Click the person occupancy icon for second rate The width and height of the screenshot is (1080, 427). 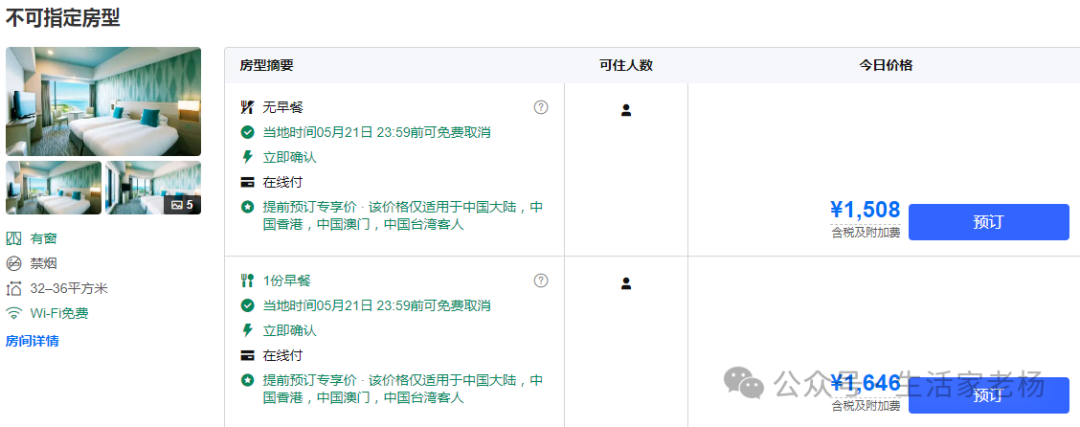(626, 283)
